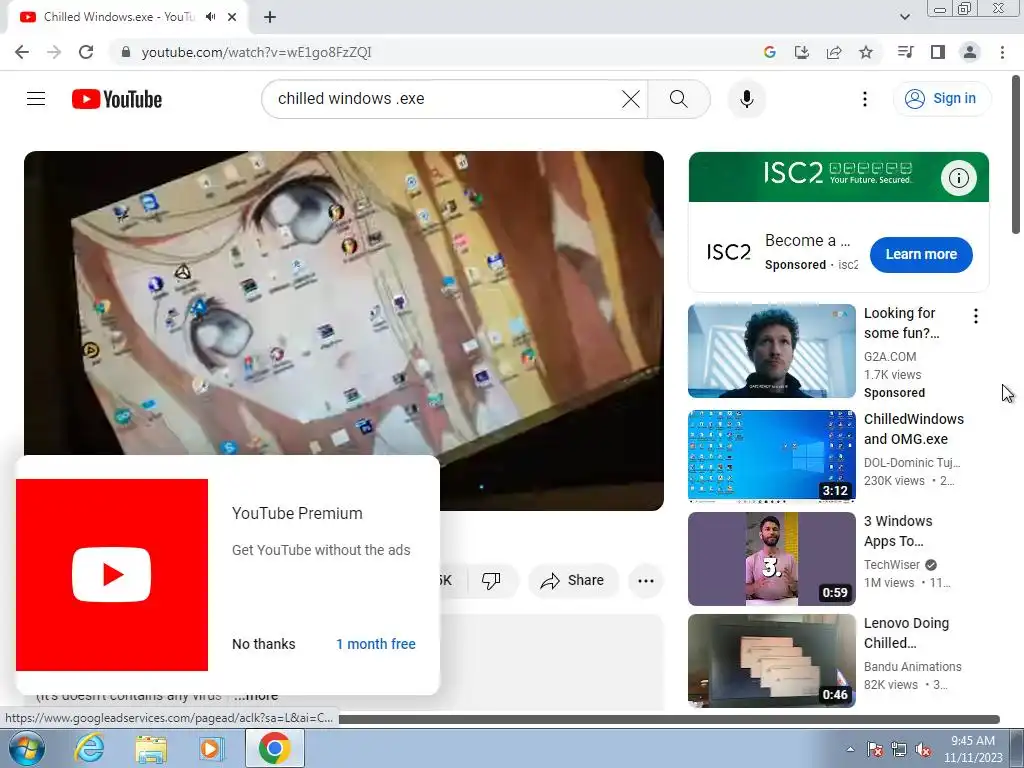
Task: Select the Chilled Windows.exe - YouTube tab
Action: [x=120, y=17]
